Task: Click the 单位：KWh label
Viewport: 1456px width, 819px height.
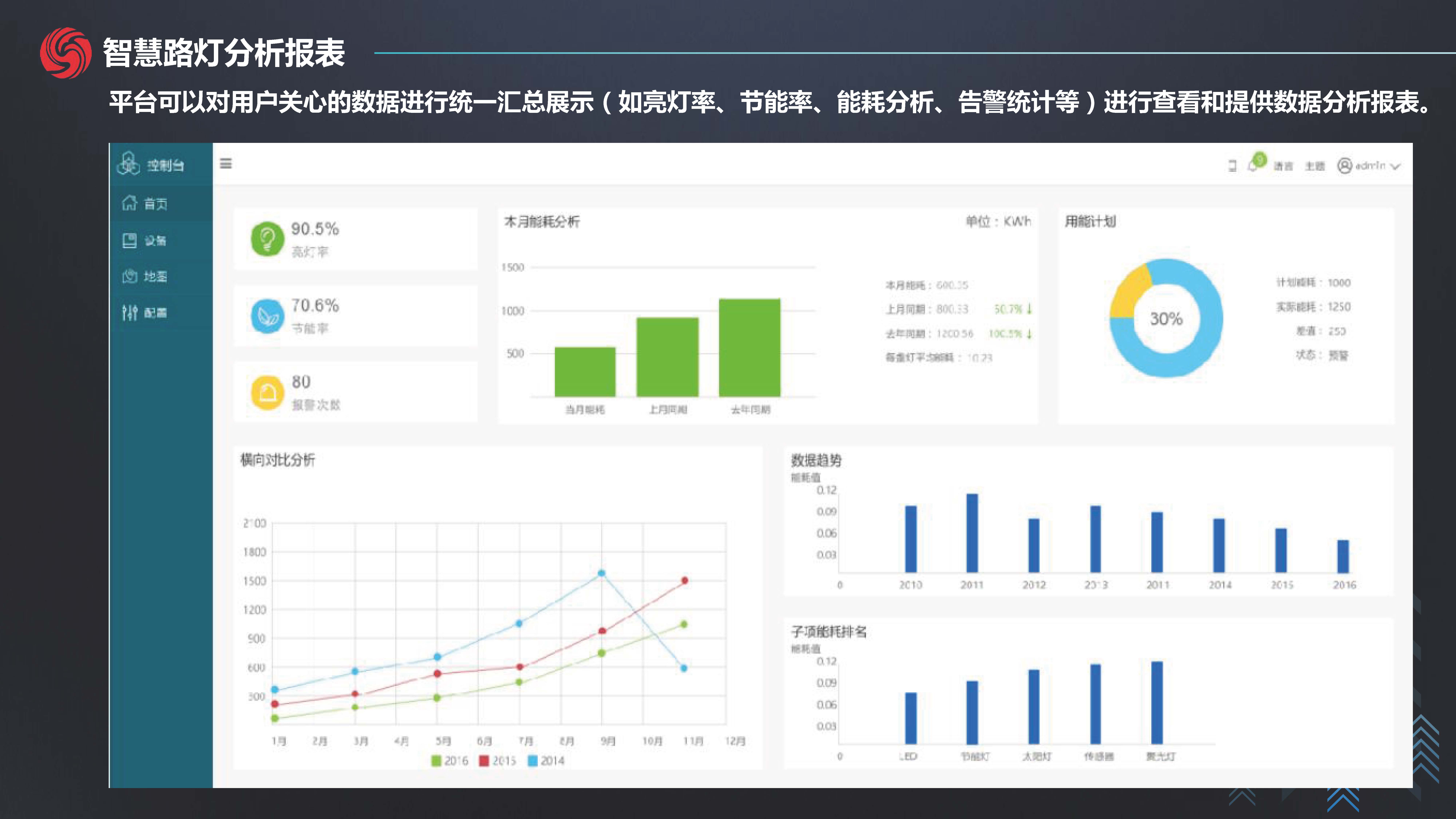Action: (x=998, y=221)
